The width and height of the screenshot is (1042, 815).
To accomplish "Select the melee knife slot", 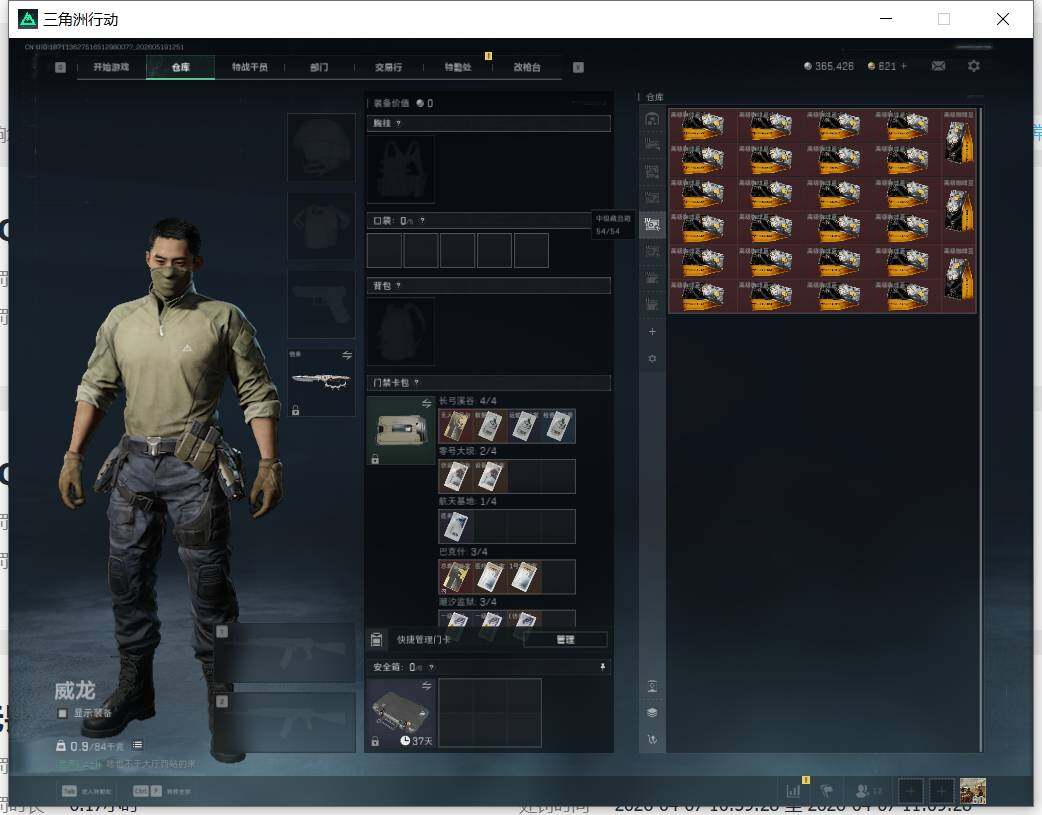I will 321,382.
